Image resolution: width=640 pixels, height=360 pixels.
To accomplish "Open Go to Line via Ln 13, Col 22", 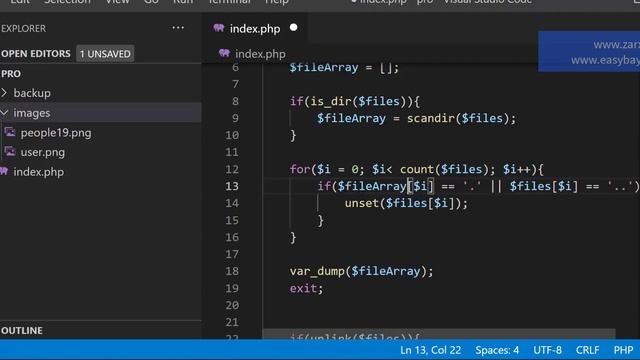I will tap(430, 350).
